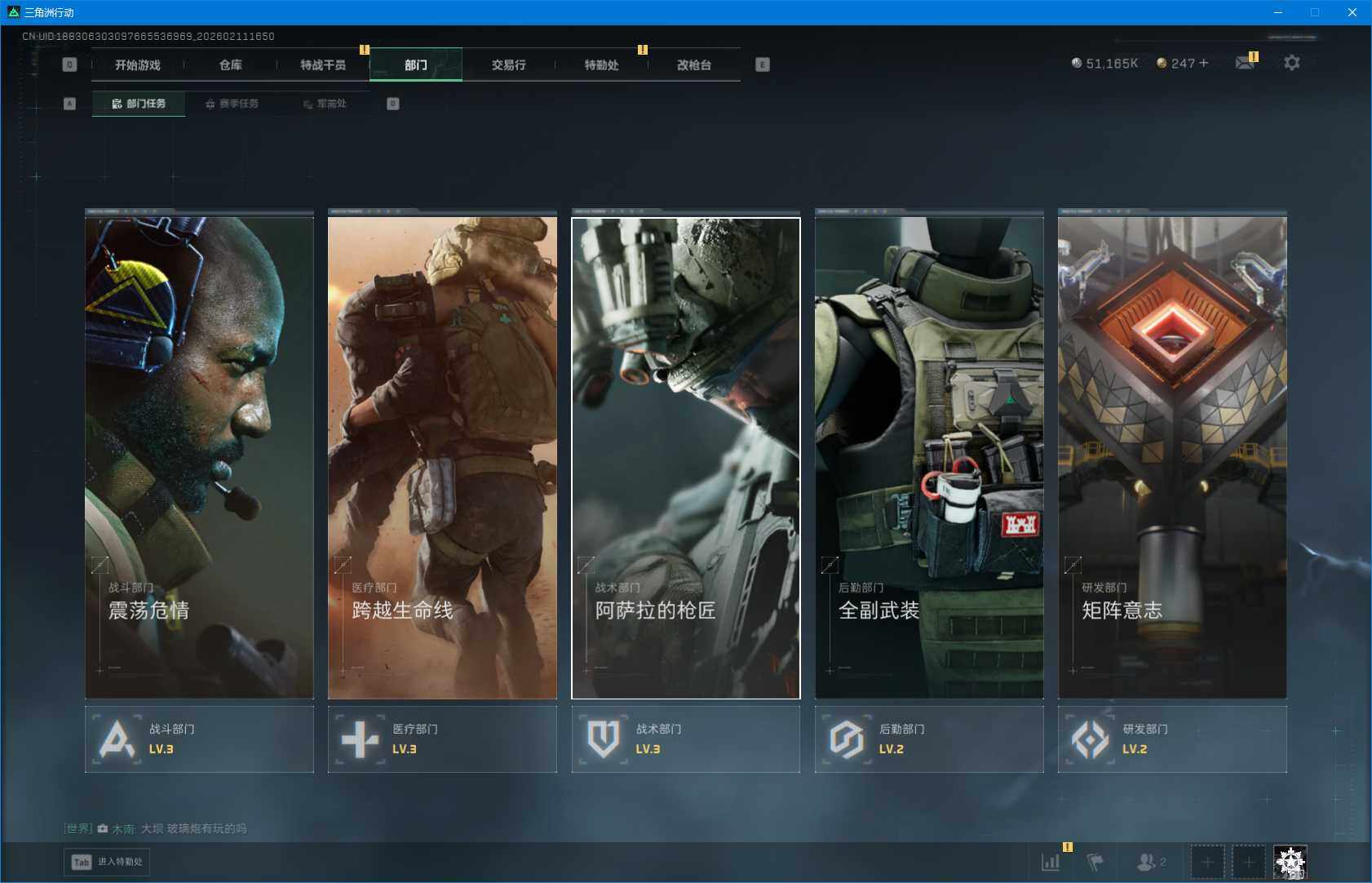Open the 交易行 tab

click(x=508, y=64)
